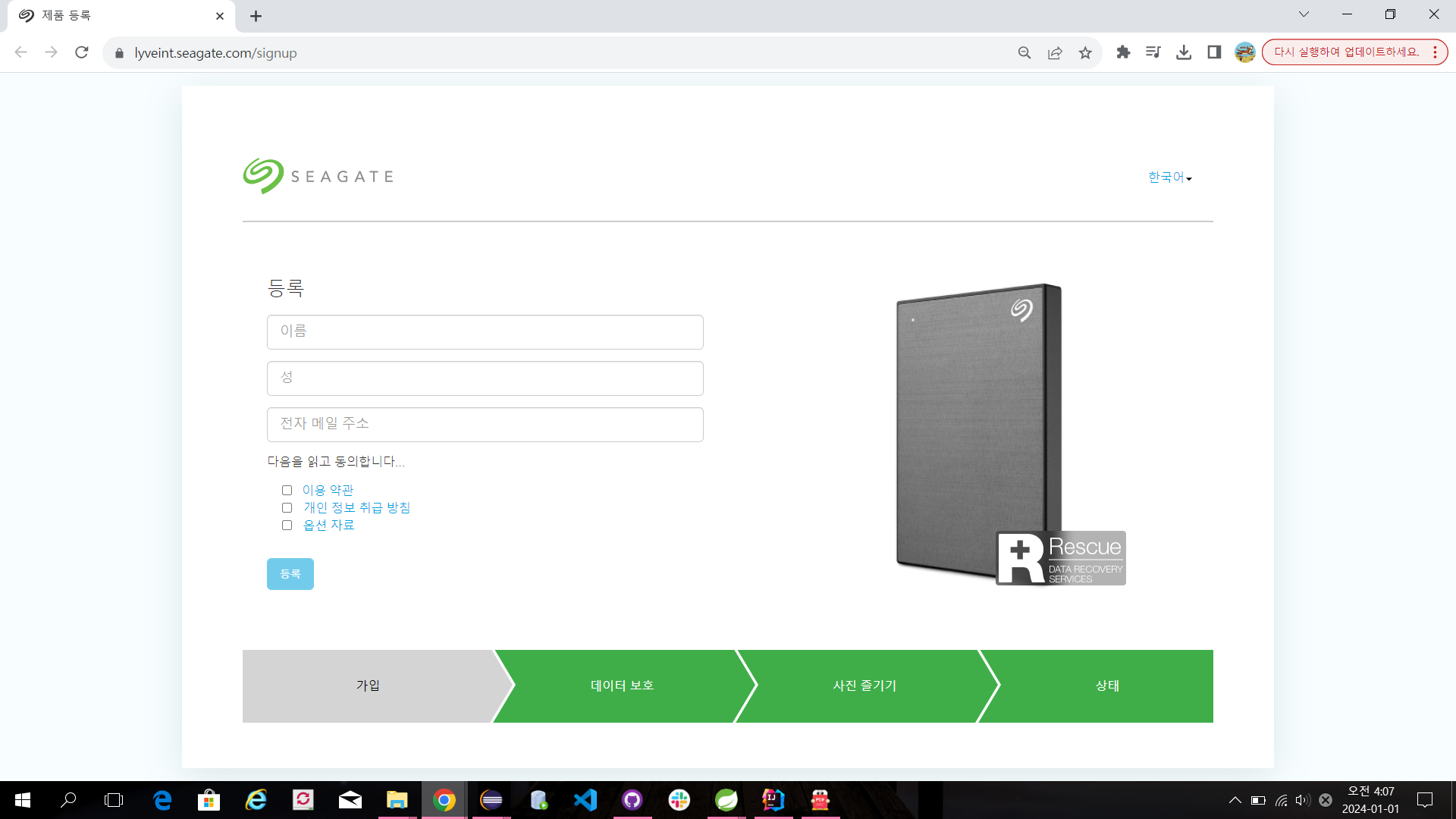Bookmark this page with star icon
Viewport: 1456px width, 819px height.
point(1085,52)
